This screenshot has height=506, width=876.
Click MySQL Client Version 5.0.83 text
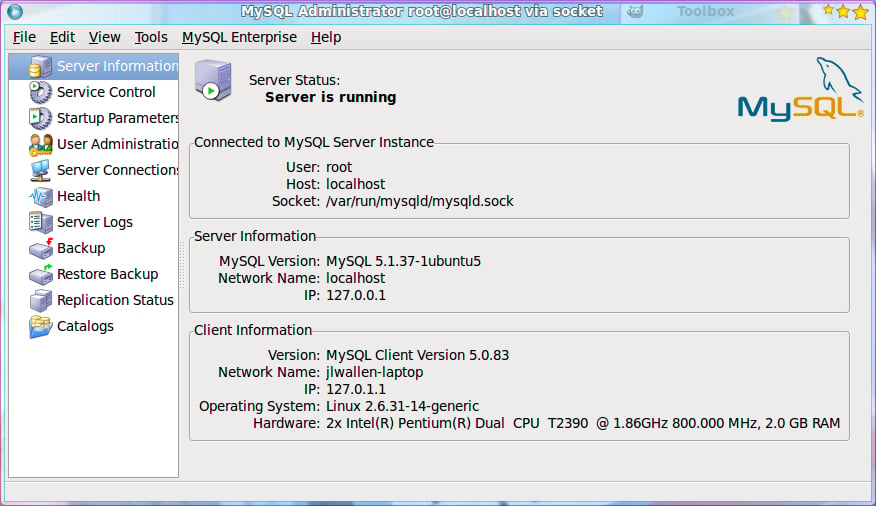click(x=417, y=355)
